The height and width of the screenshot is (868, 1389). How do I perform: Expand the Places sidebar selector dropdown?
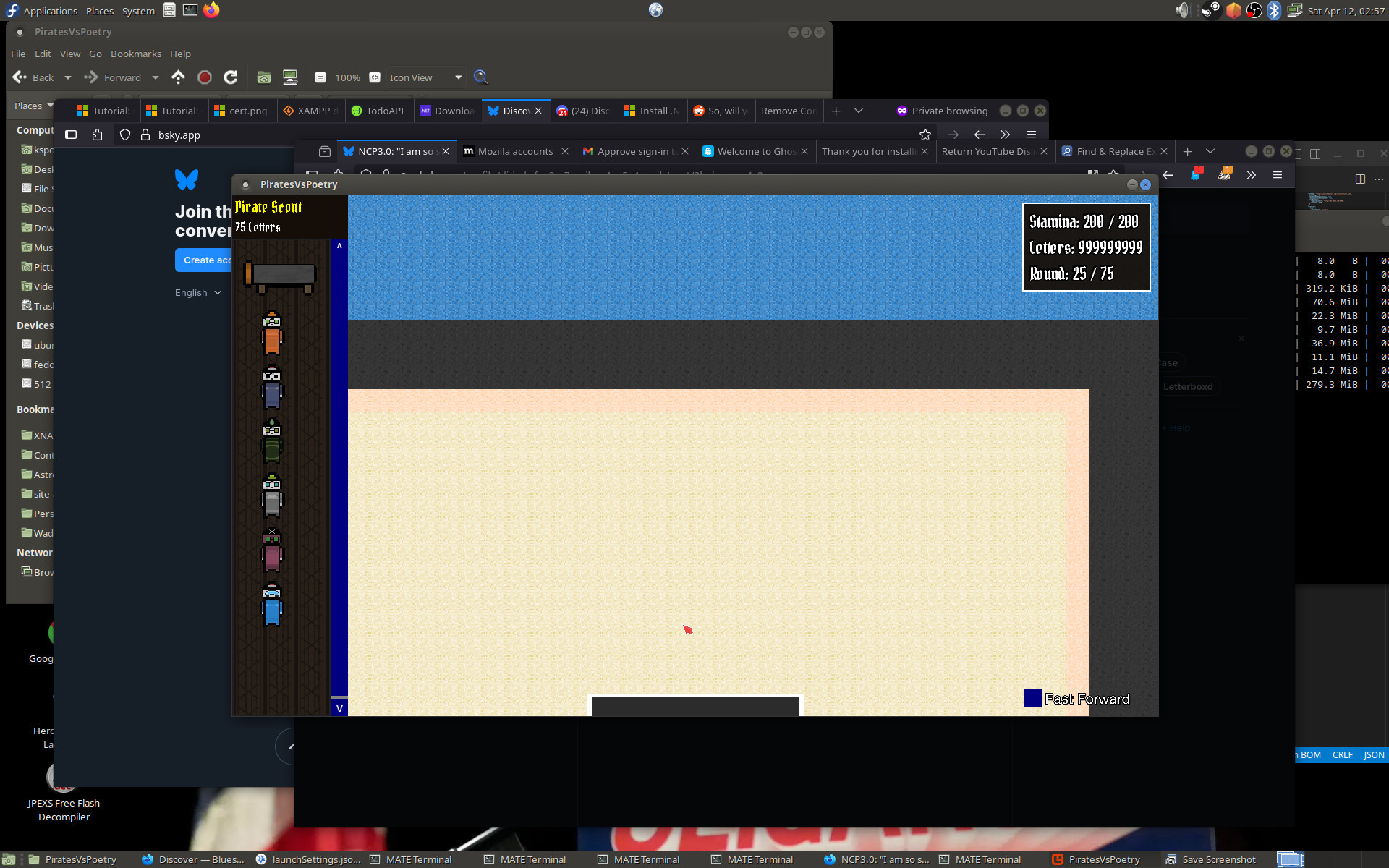pos(34,106)
